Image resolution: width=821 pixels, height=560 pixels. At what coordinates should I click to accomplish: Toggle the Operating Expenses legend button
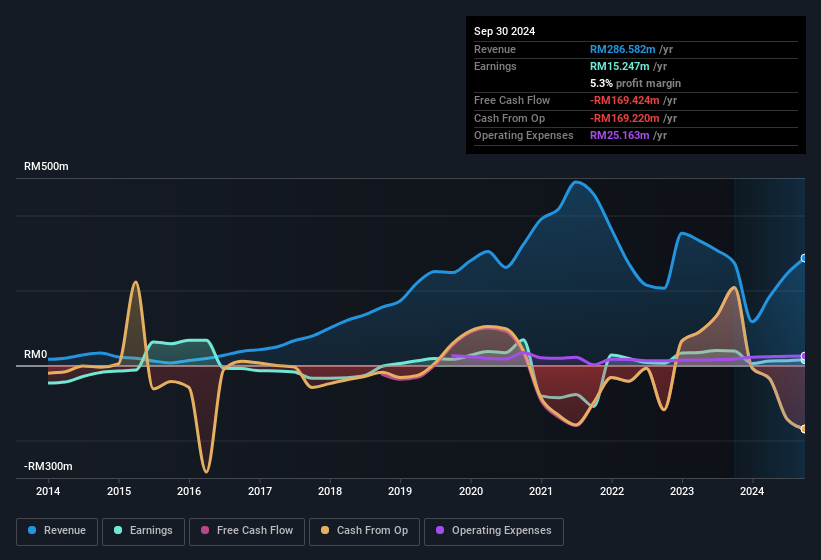pyautogui.click(x=494, y=531)
